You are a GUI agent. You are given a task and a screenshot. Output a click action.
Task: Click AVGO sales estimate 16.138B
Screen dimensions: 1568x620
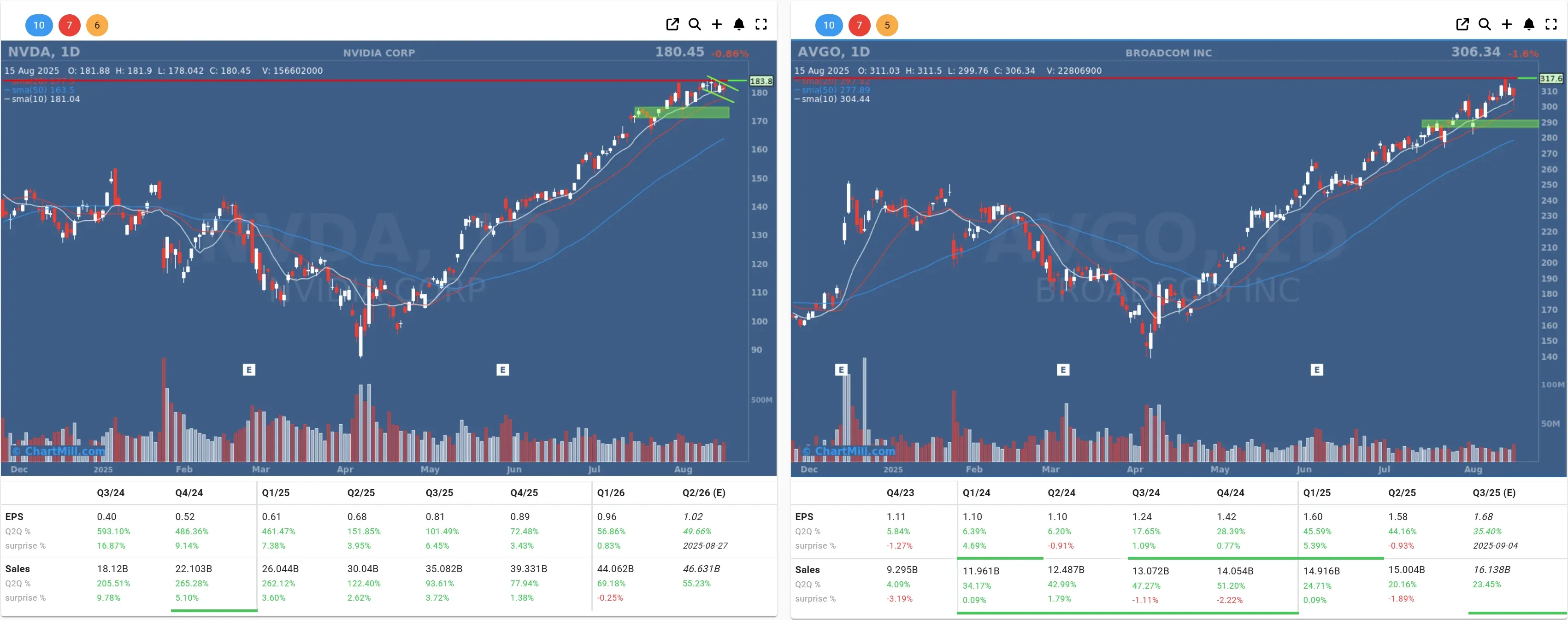pos(1491,570)
